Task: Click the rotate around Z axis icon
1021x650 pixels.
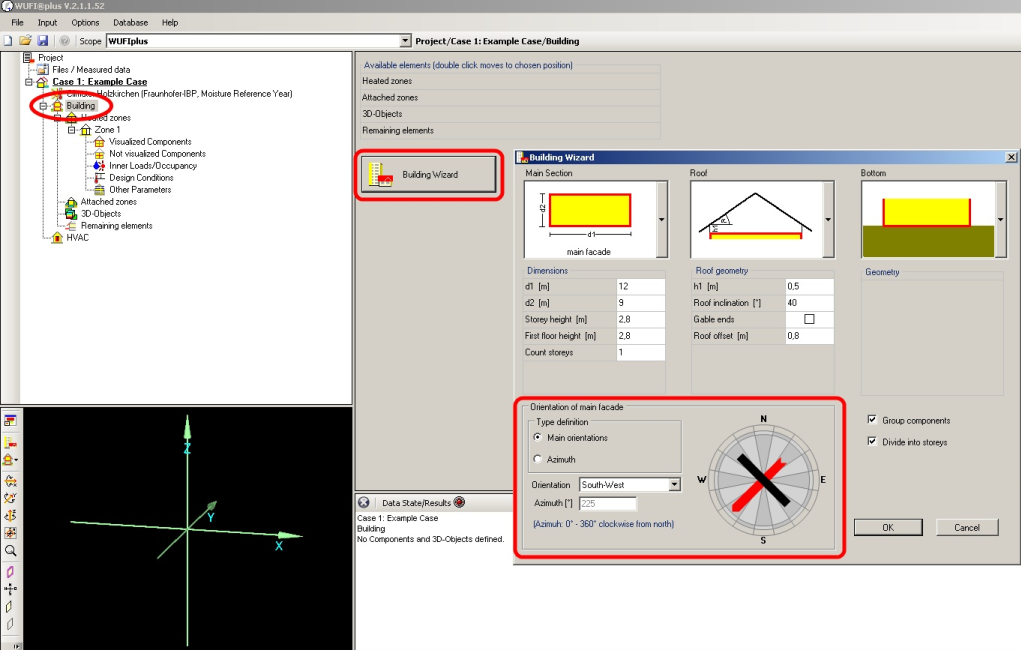Action: tap(10, 515)
